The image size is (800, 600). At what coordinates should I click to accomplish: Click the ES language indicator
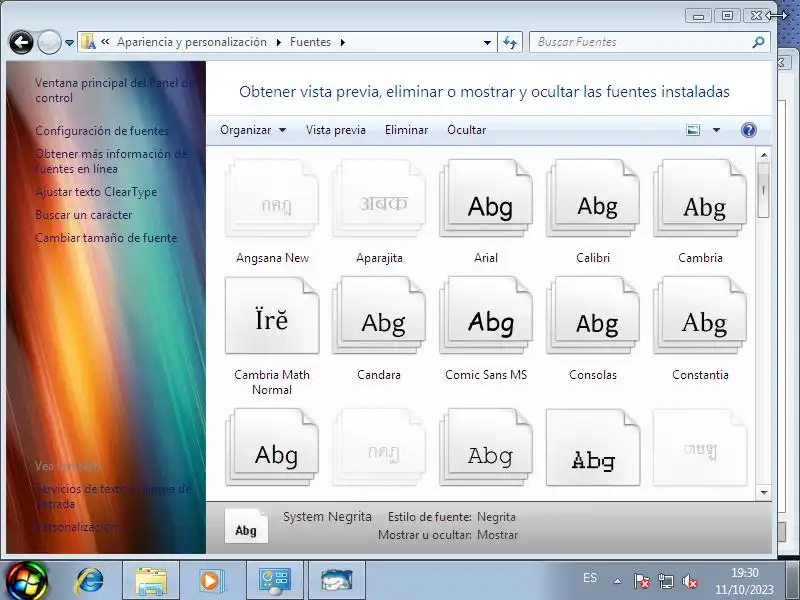click(x=590, y=578)
